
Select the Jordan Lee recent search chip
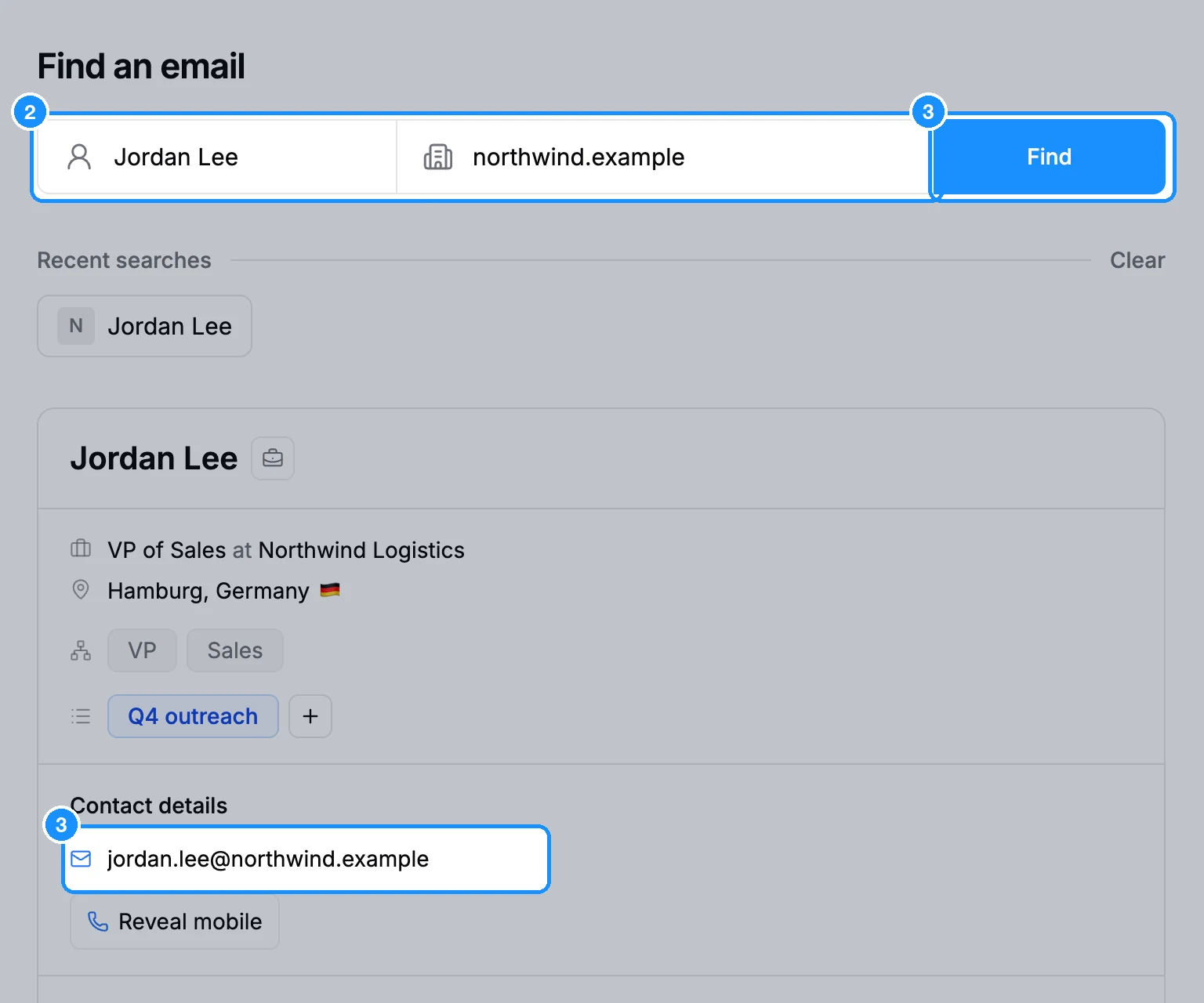[x=145, y=326]
